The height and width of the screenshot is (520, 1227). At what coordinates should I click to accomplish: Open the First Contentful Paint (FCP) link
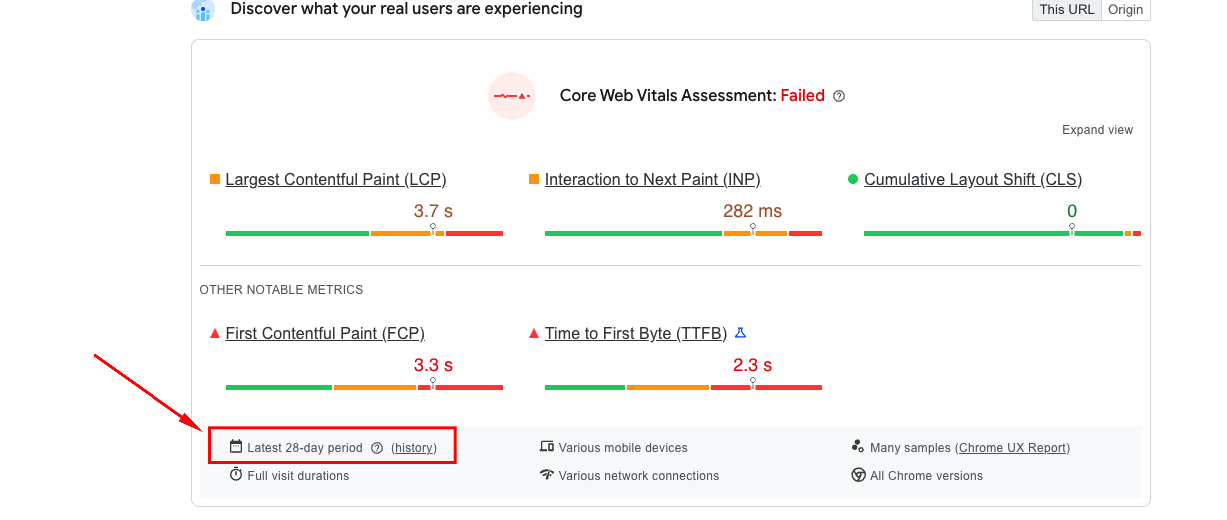click(325, 334)
